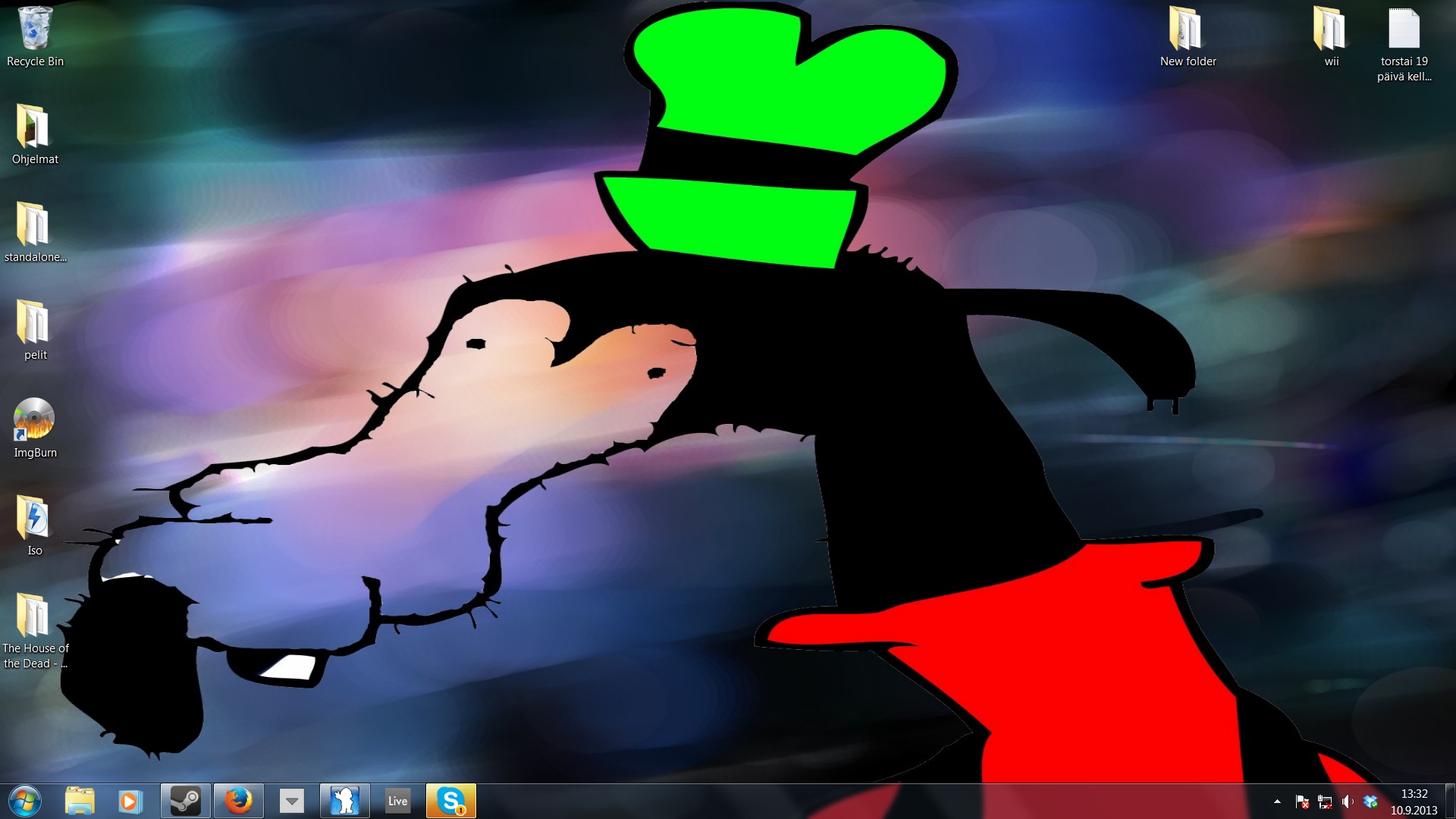Show hidden system tray icons
Screen dimensions: 1456x819
[x=1277, y=802]
